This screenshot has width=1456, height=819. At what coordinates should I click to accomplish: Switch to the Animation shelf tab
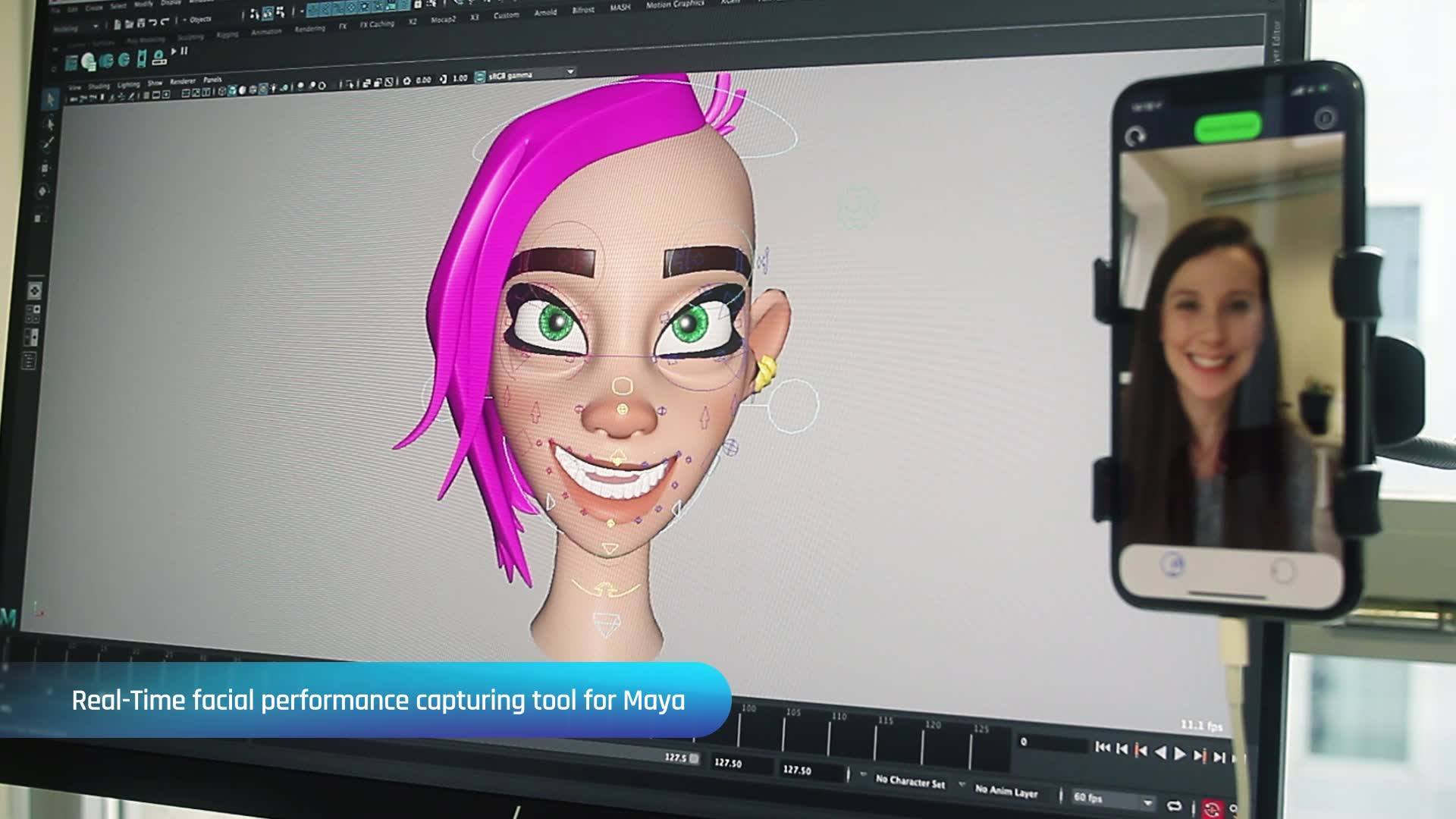click(266, 32)
